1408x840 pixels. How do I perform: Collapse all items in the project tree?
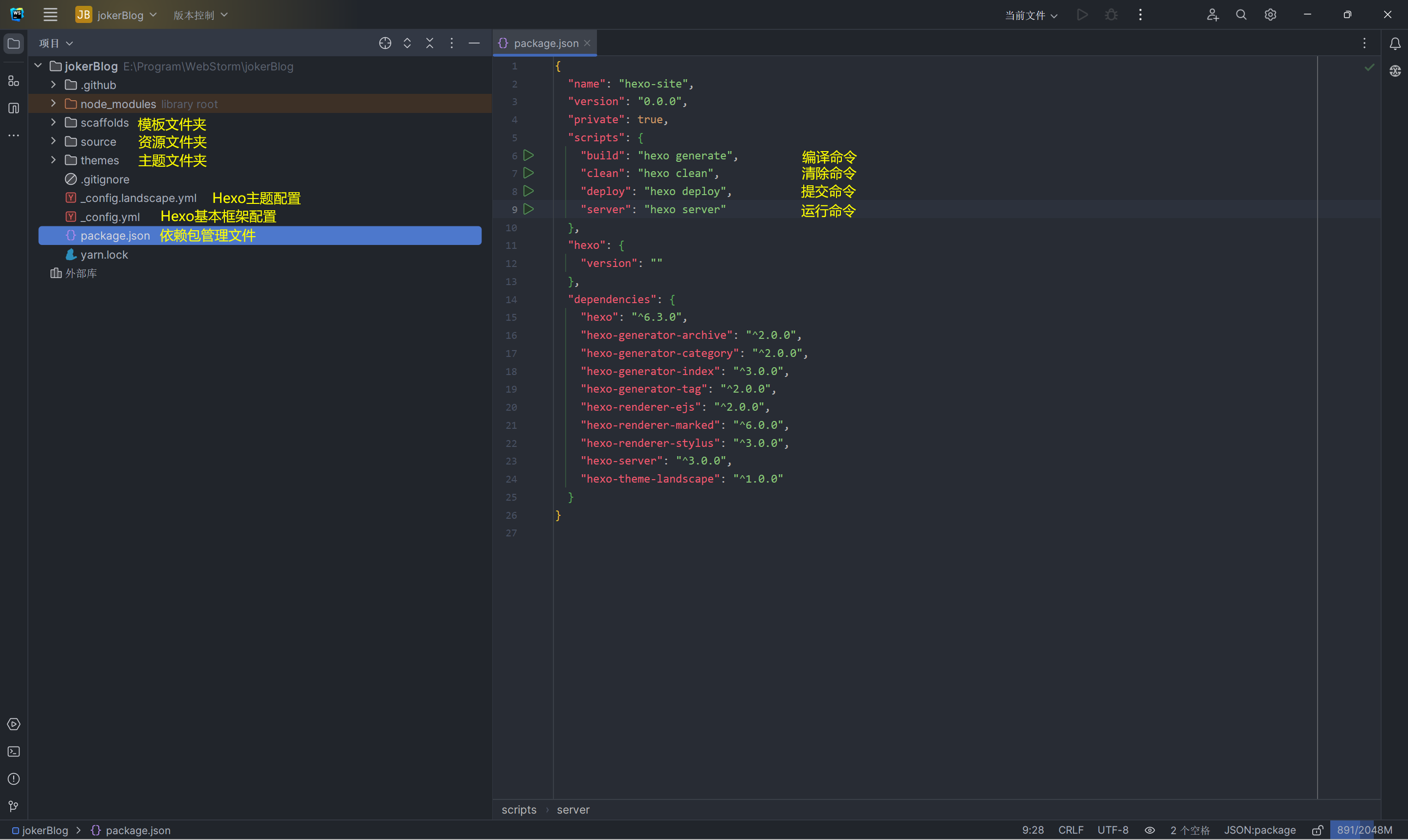click(430, 43)
